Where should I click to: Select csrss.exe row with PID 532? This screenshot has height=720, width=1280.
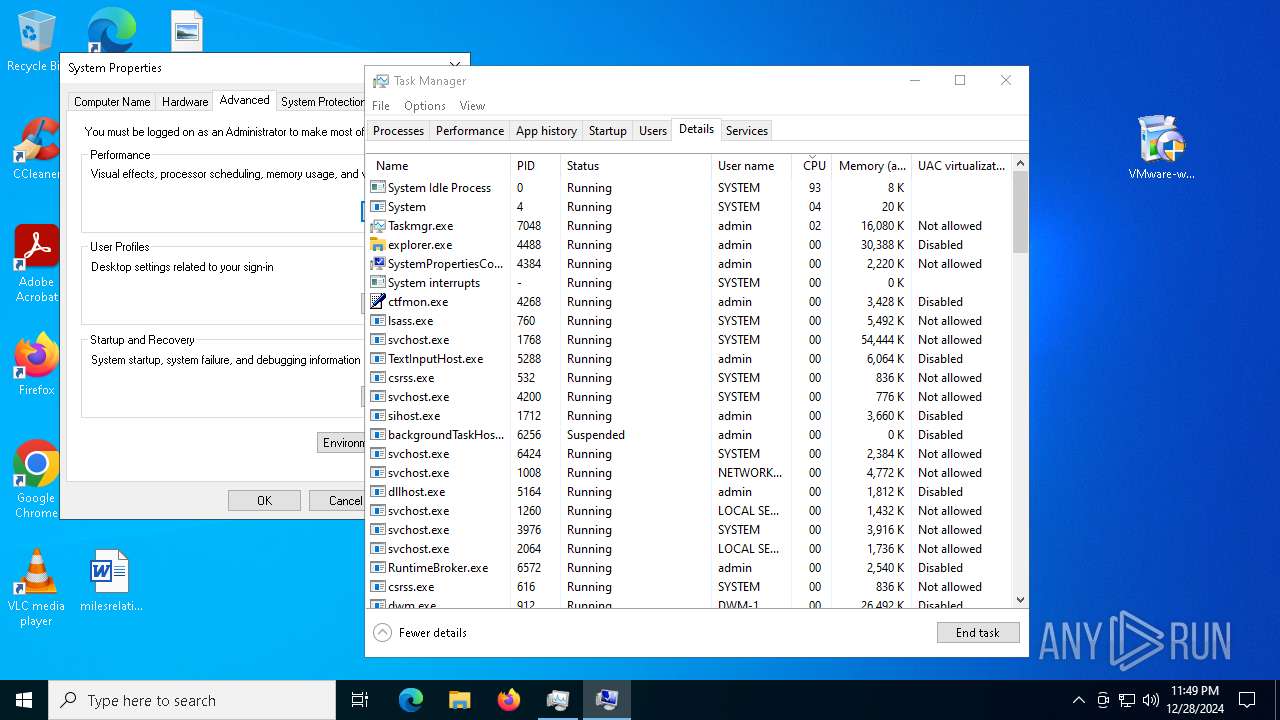[x=689, y=378]
